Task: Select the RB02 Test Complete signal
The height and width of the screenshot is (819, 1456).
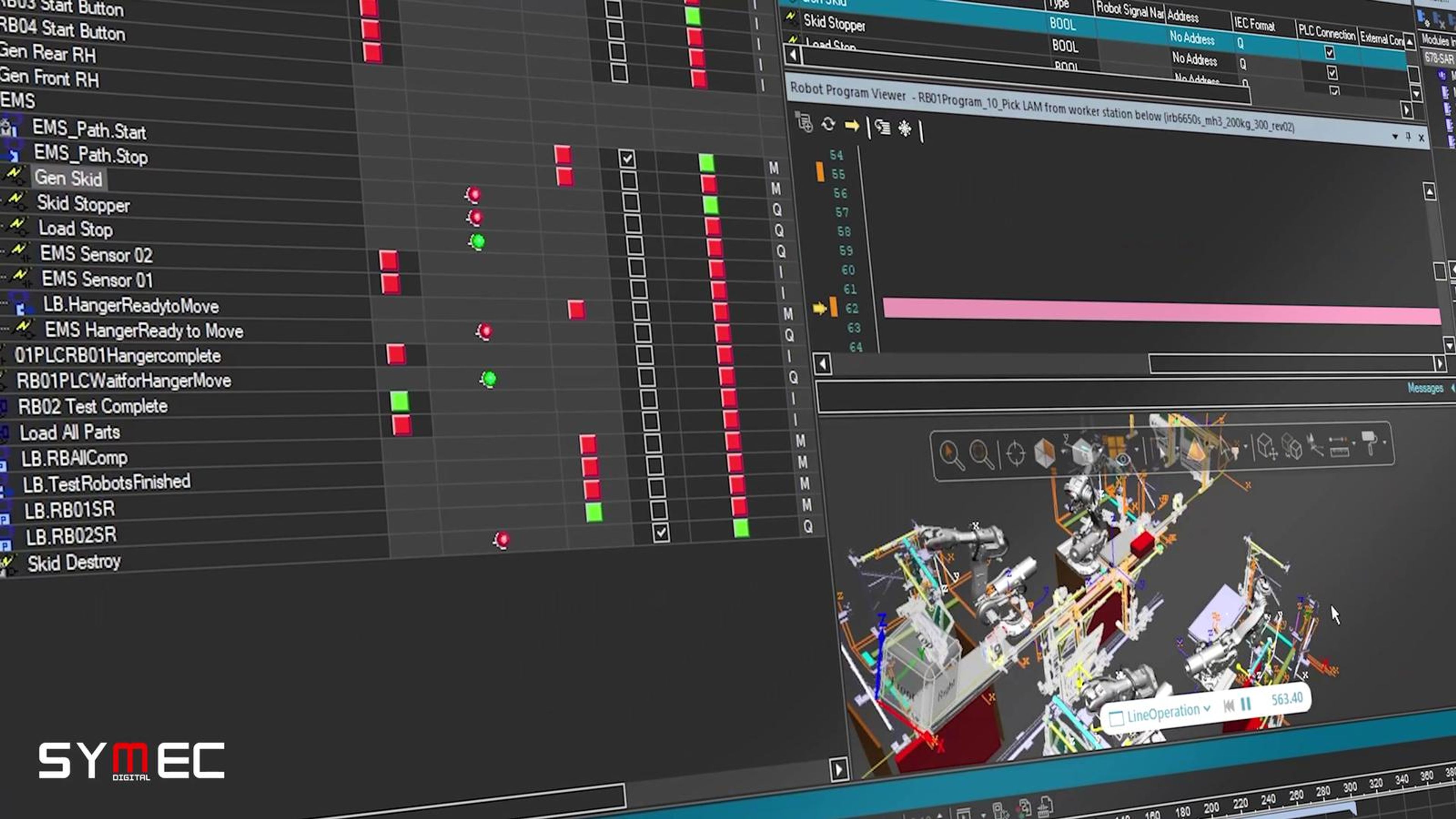Action: [93, 406]
